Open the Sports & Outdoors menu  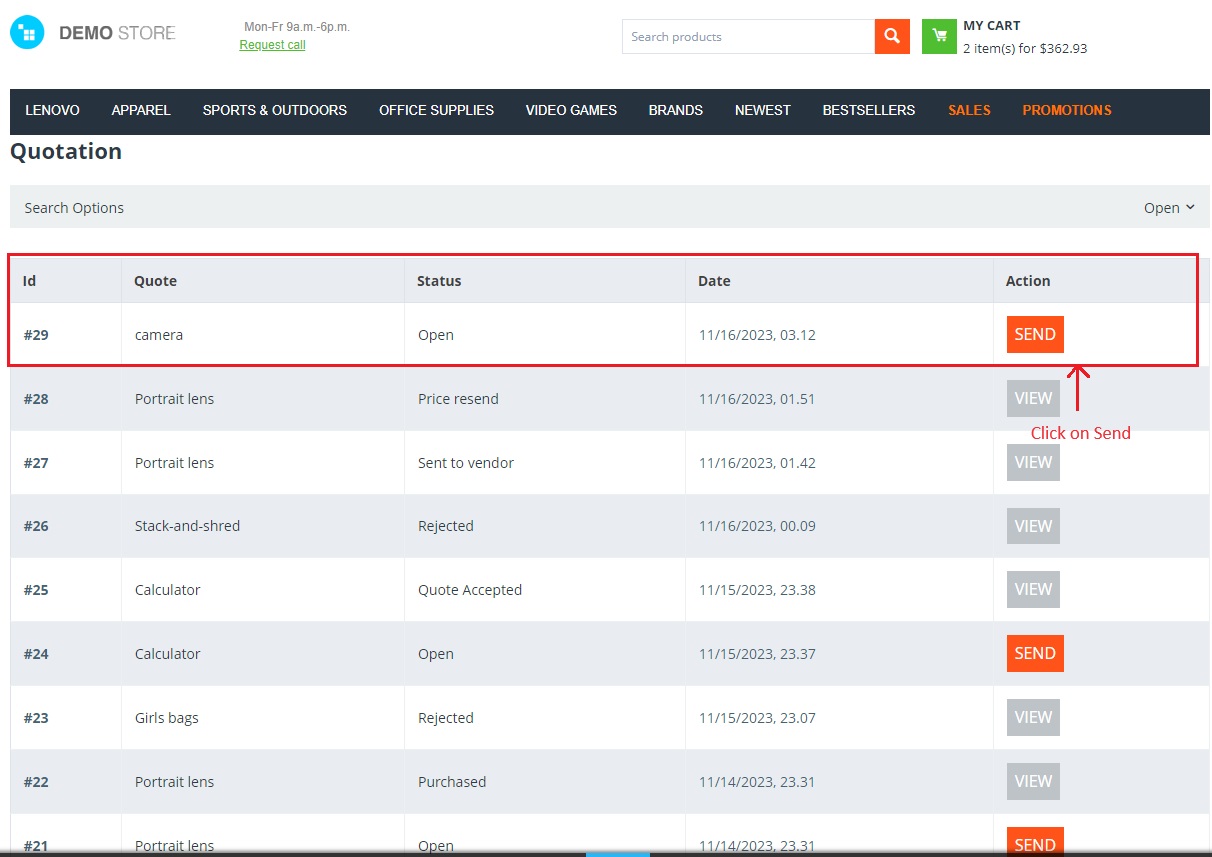[x=275, y=110]
